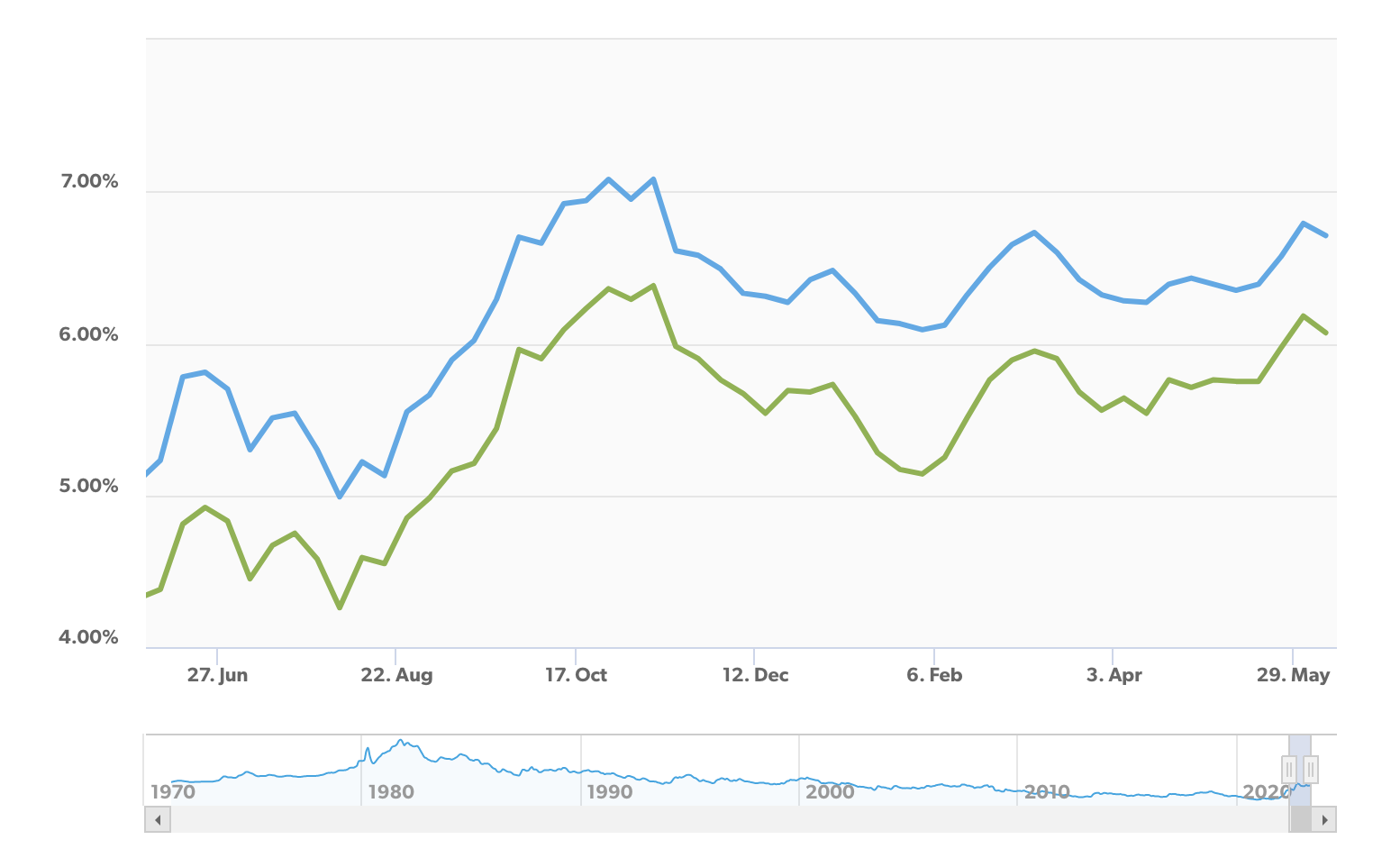The height and width of the screenshot is (858, 1400).
Task: Grab the right range handle in navigator
Action: tap(1311, 770)
